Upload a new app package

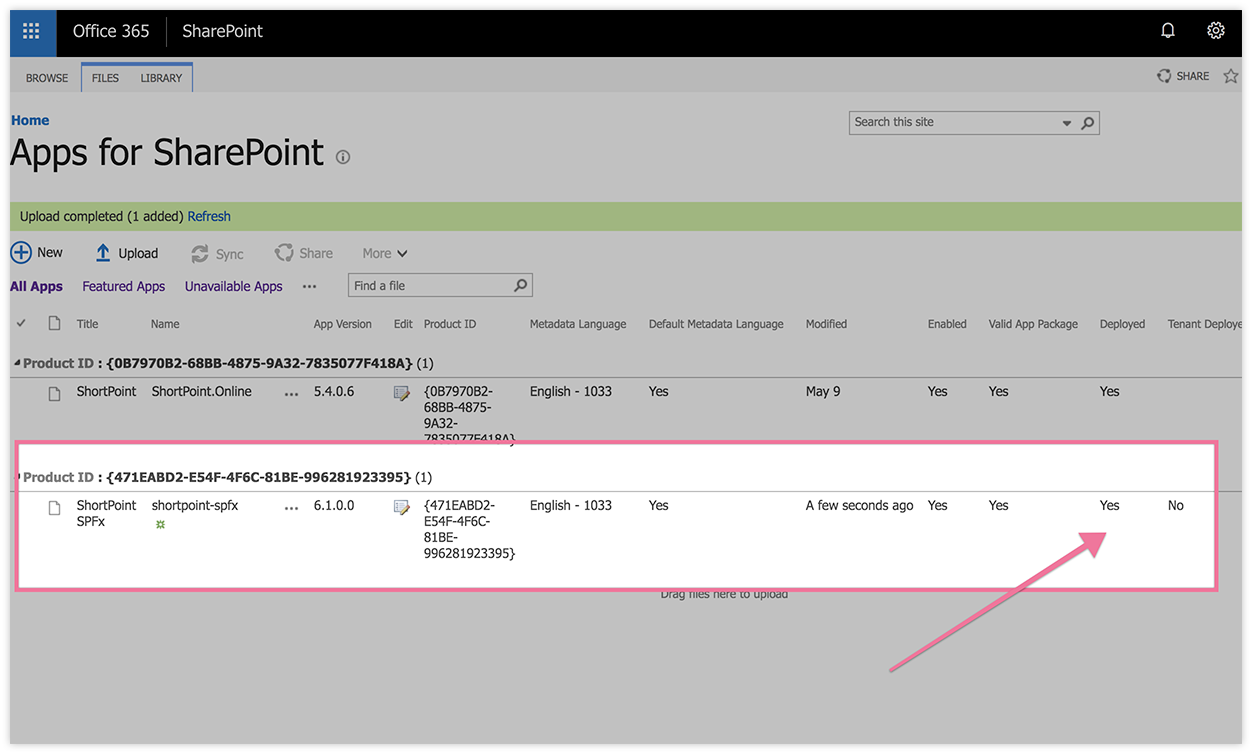[127, 252]
